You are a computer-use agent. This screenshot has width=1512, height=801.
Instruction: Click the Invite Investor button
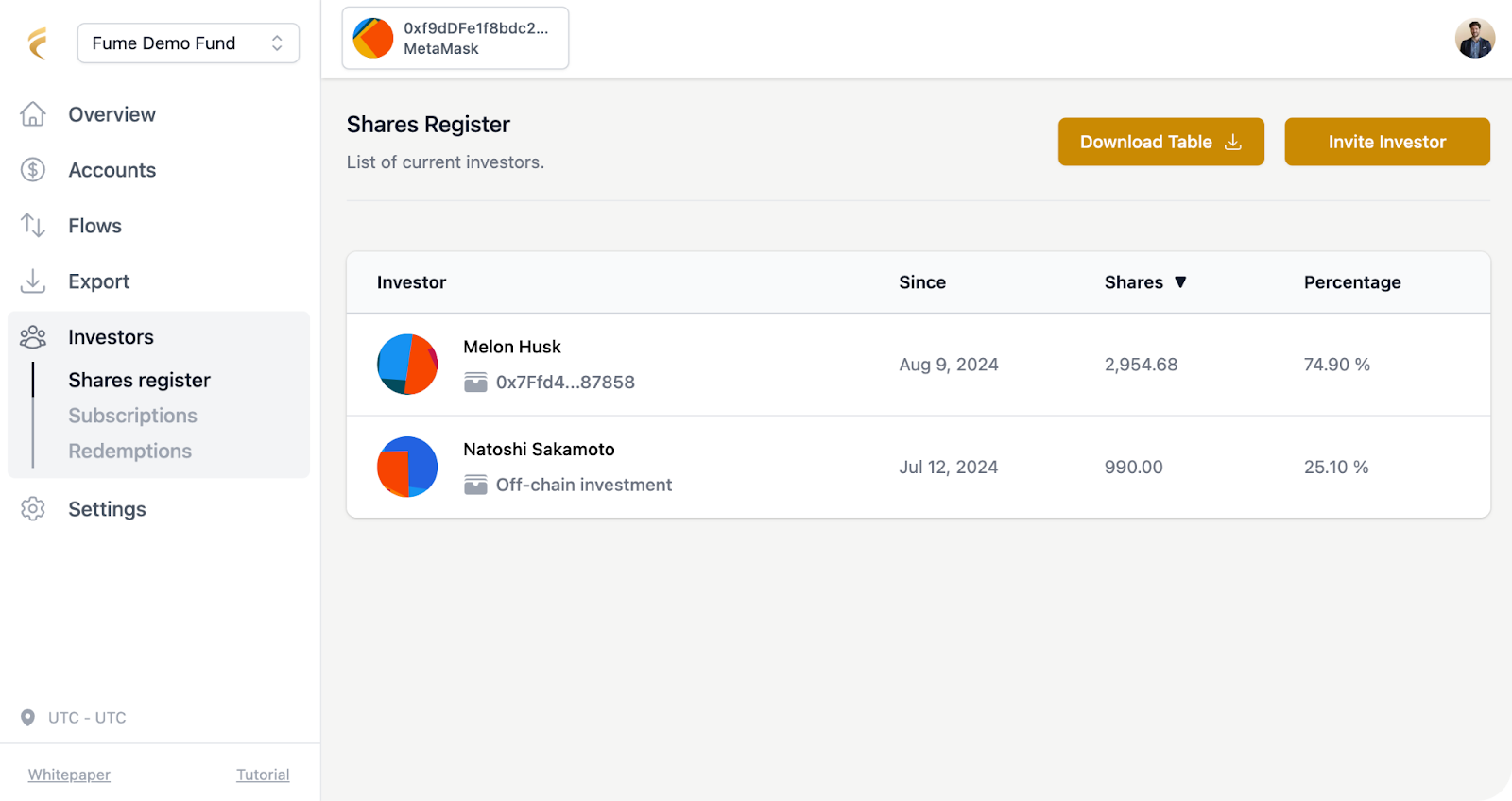click(x=1386, y=142)
